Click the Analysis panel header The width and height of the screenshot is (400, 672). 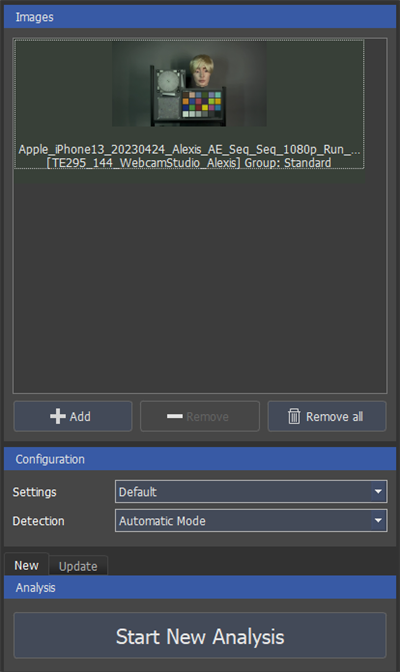[x=200, y=587]
